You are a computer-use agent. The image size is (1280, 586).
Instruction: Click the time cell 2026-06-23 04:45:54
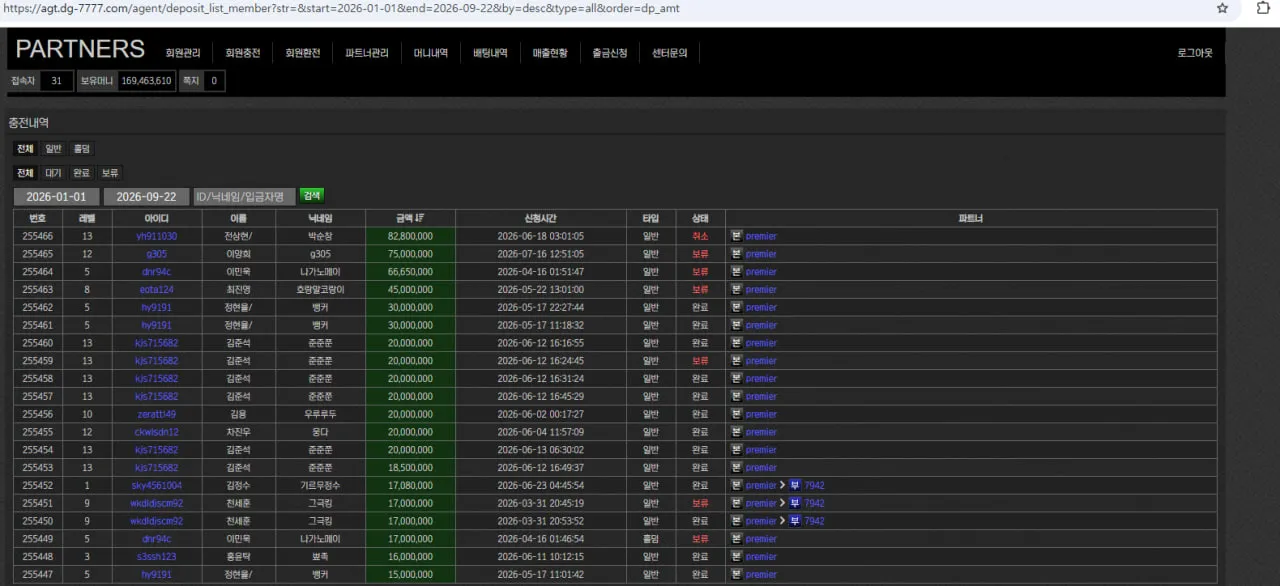pyautogui.click(x=540, y=485)
